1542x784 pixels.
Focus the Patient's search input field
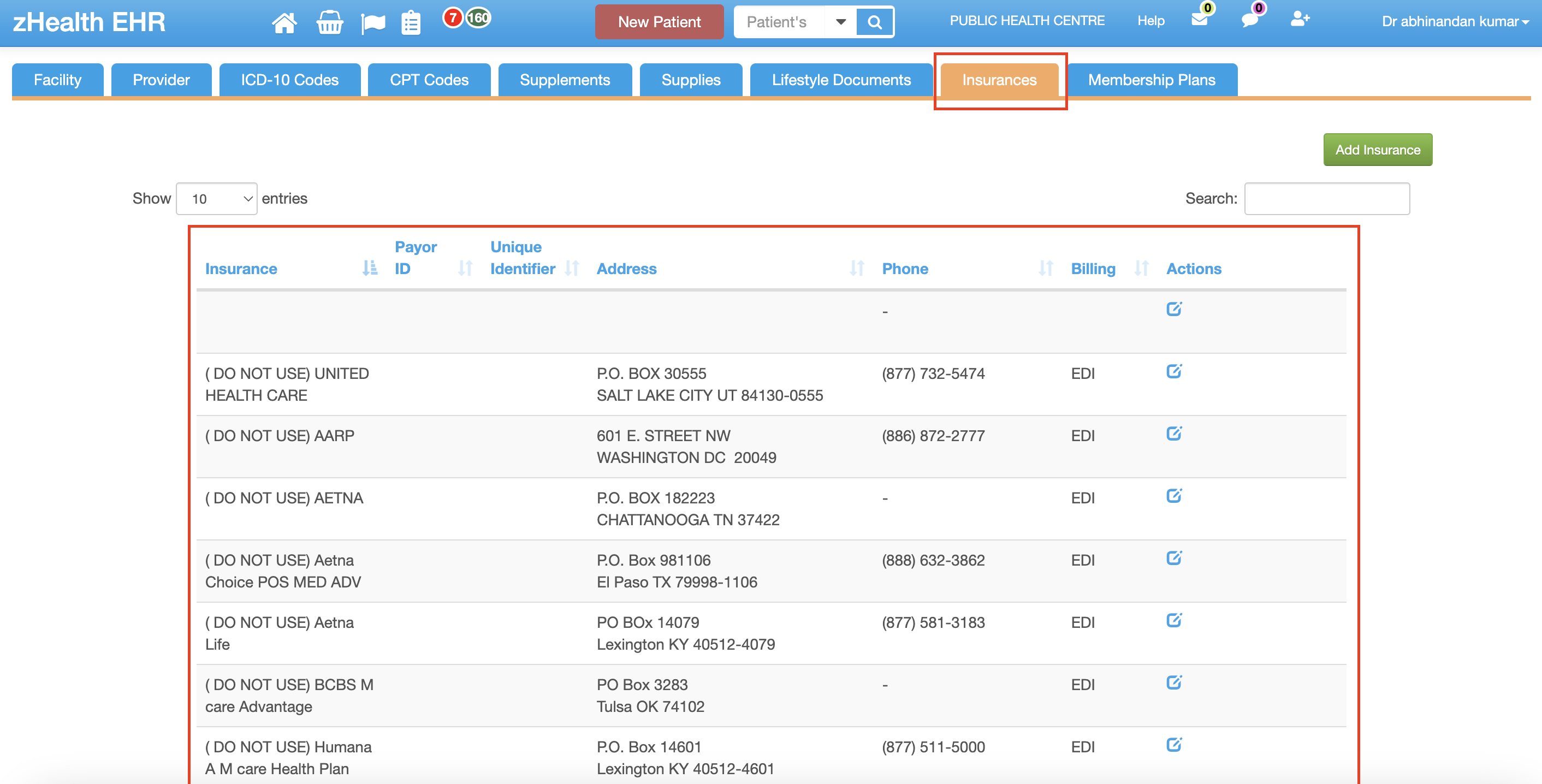pyautogui.click(x=779, y=22)
